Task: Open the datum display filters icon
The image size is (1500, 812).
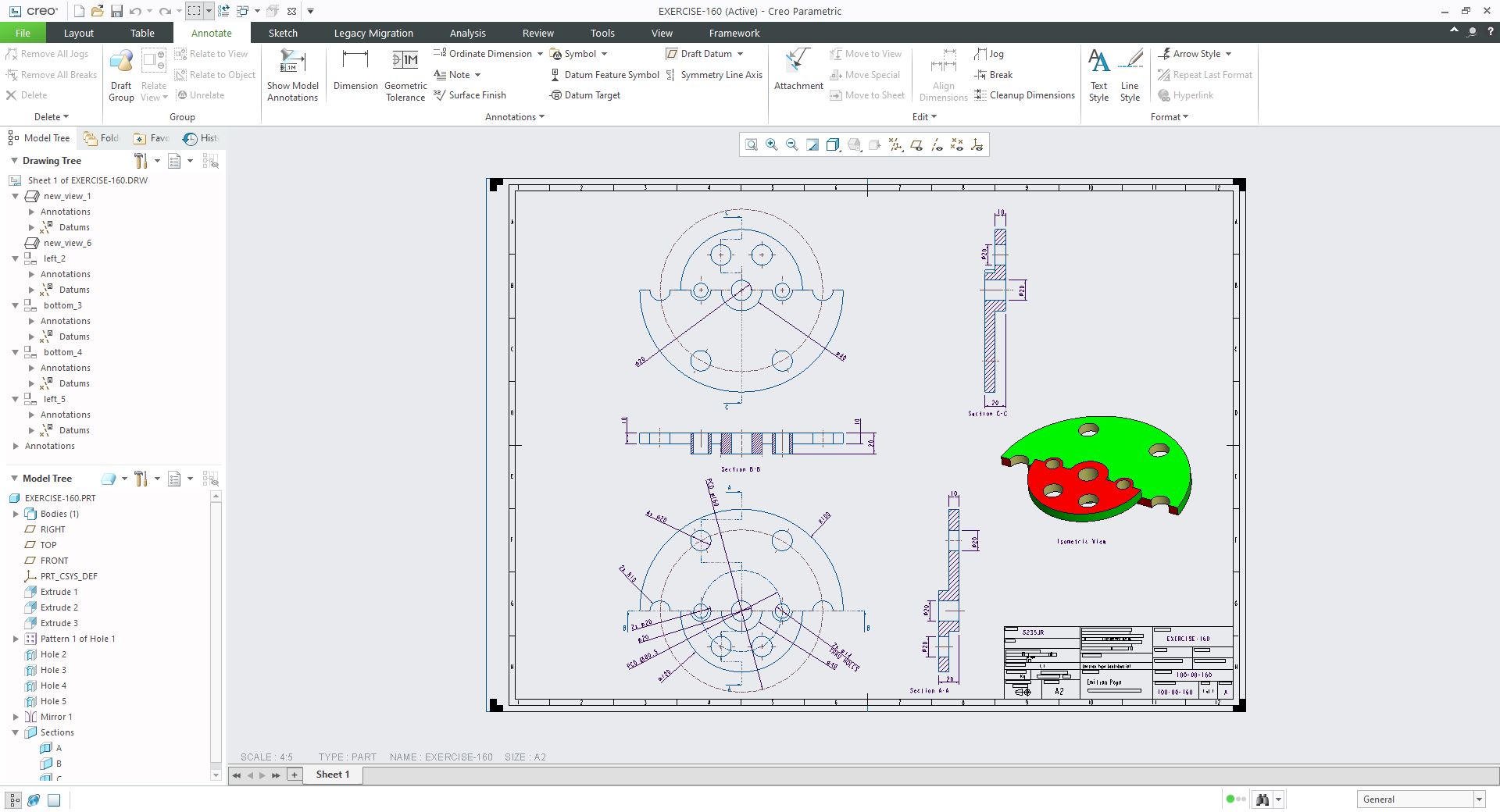Action: [895, 145]
